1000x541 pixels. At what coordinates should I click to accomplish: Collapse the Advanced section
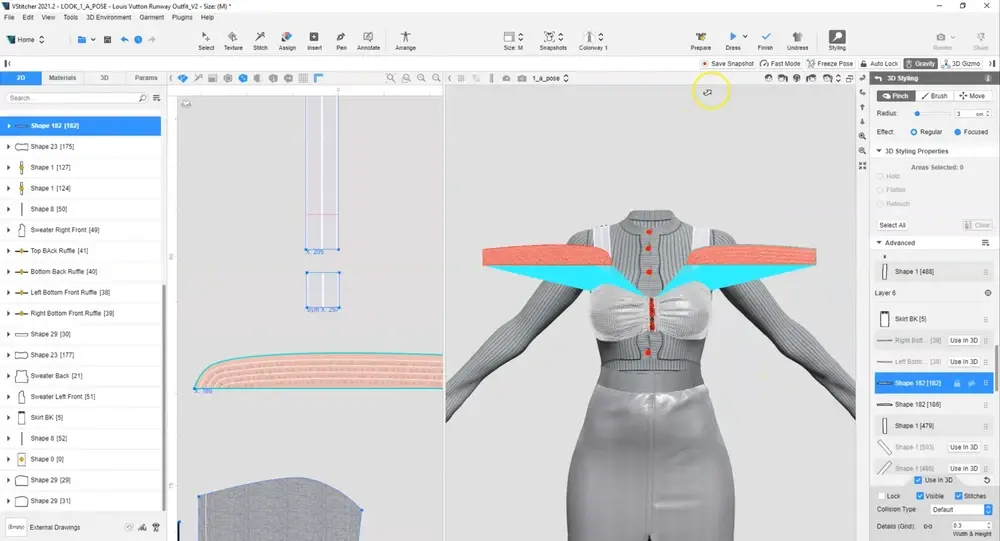880,243
